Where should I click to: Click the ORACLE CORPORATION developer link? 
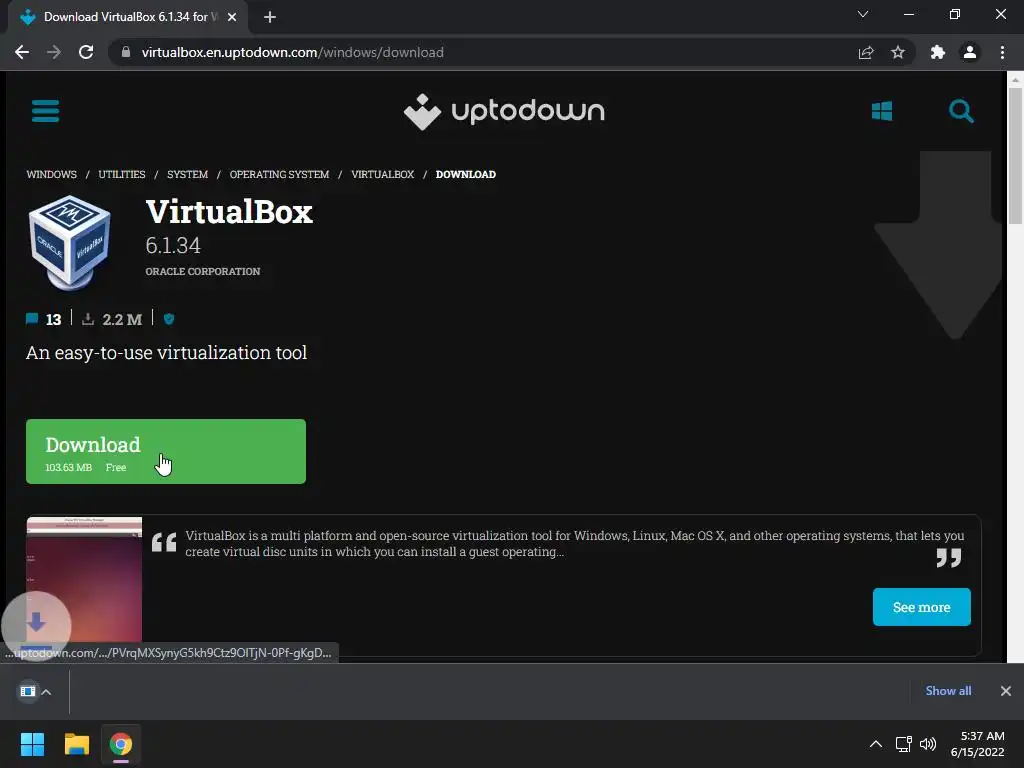(202, 271)
